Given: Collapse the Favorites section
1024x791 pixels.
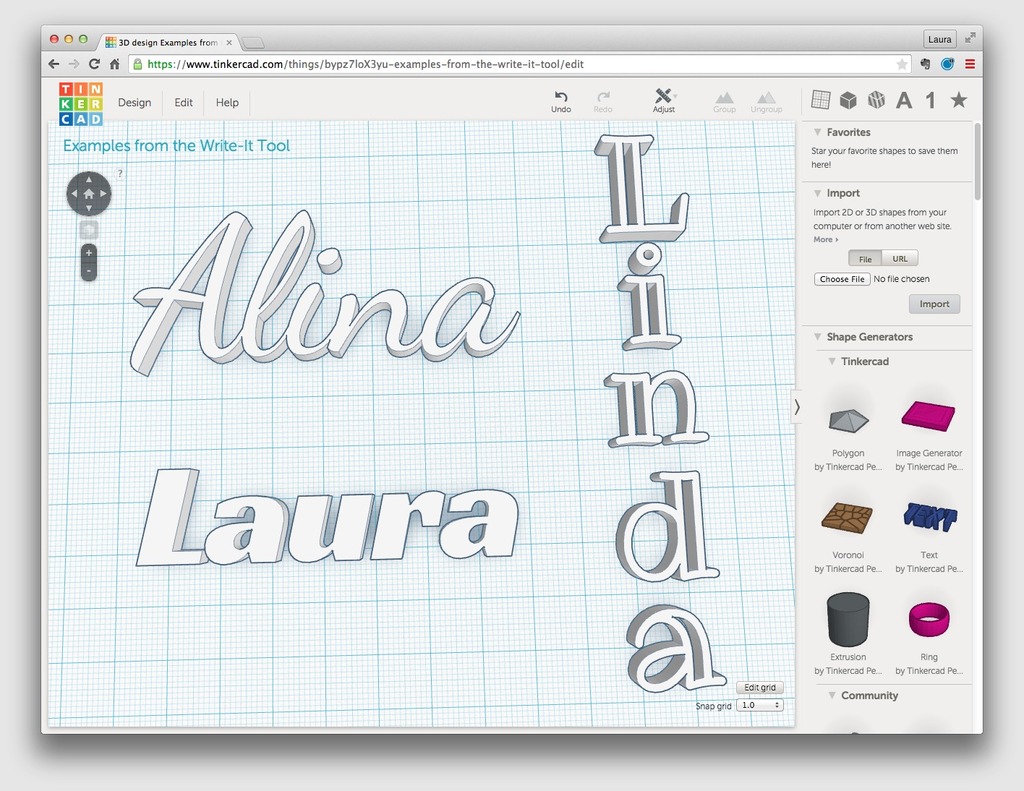Looking at the screenshot, I should point(817,132).
